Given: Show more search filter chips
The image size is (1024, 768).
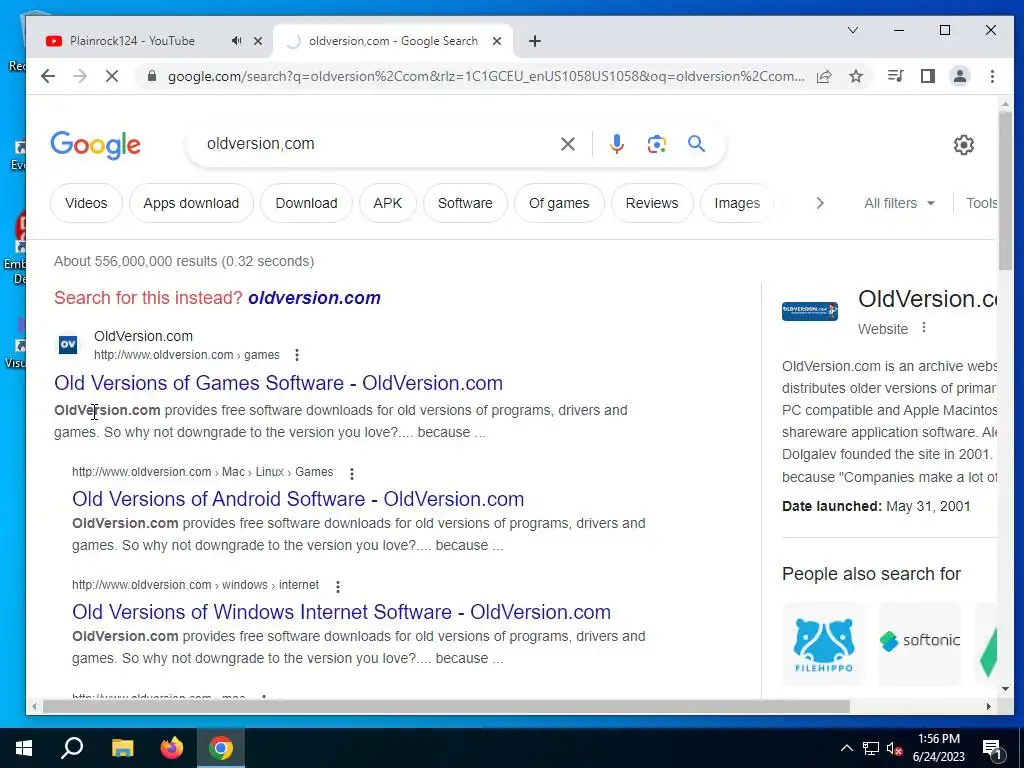Looking at the screenshot, I should pos(820,203).
